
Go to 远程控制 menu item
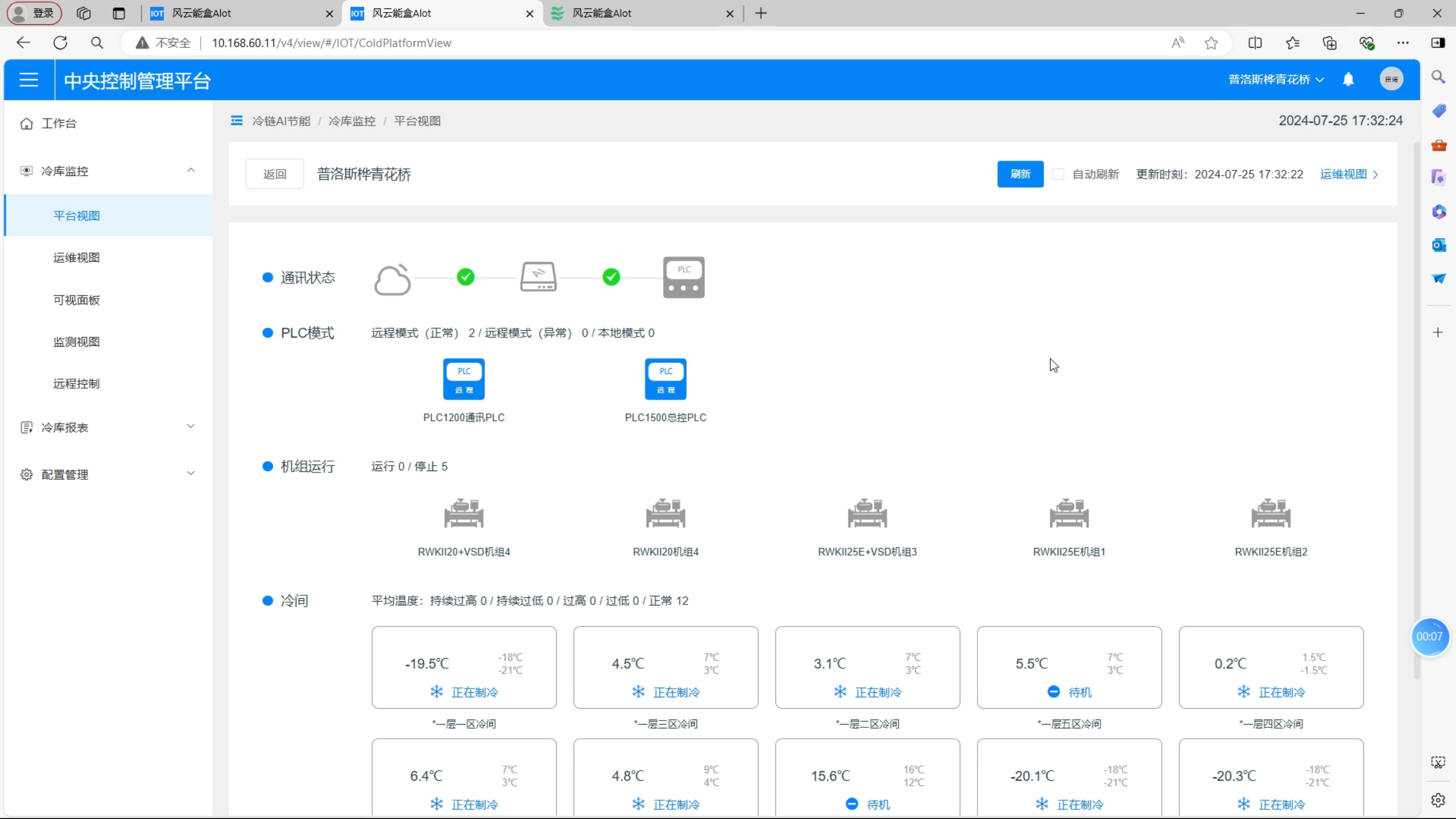(76, 384)
